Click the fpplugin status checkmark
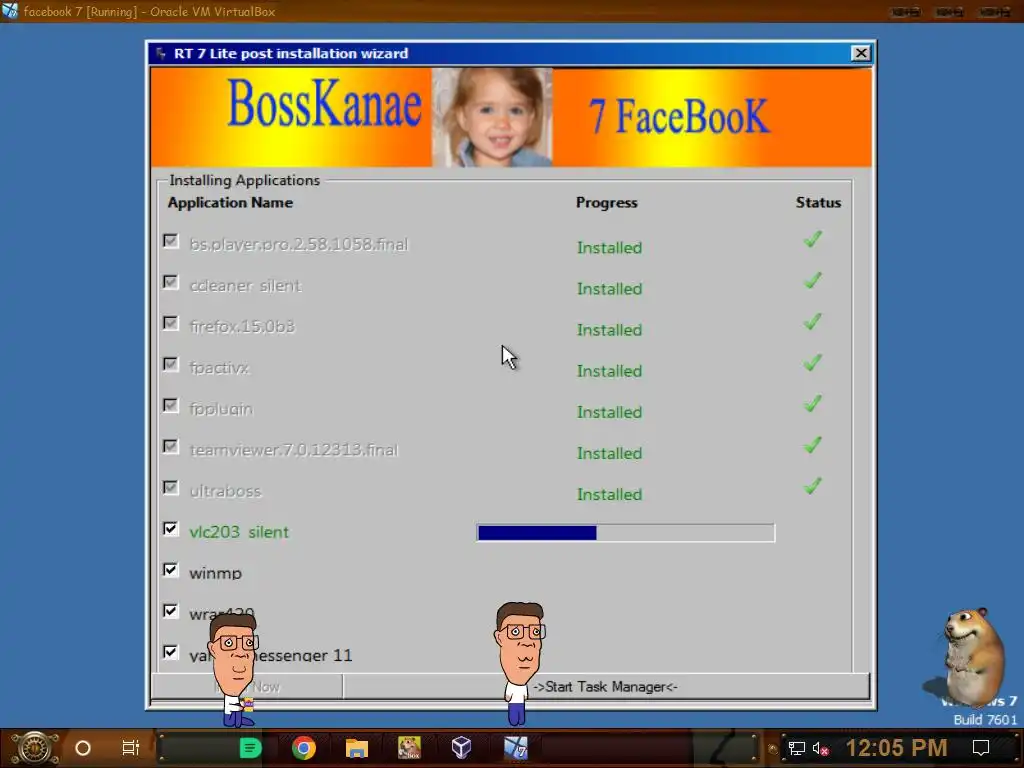 812,404
